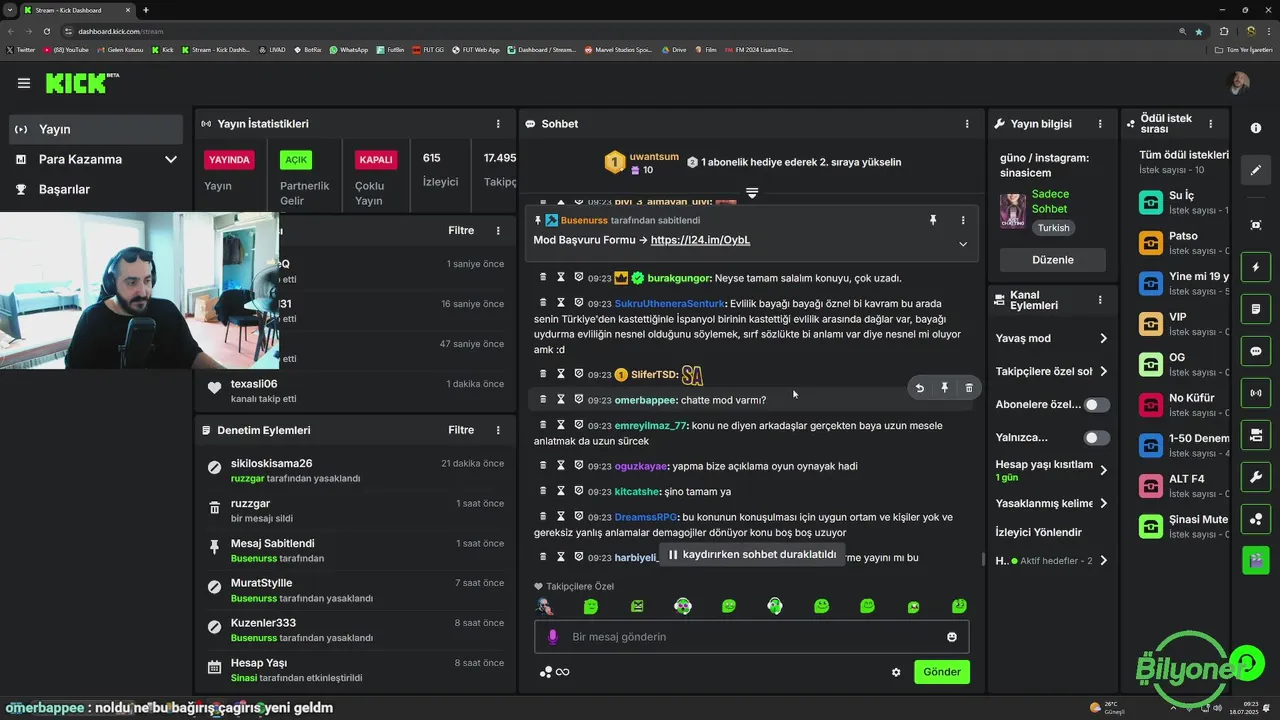Viewport: 1280px width, 720px height.
Task: Open chat settings gear next to Gönder
Action: [896, 672]
